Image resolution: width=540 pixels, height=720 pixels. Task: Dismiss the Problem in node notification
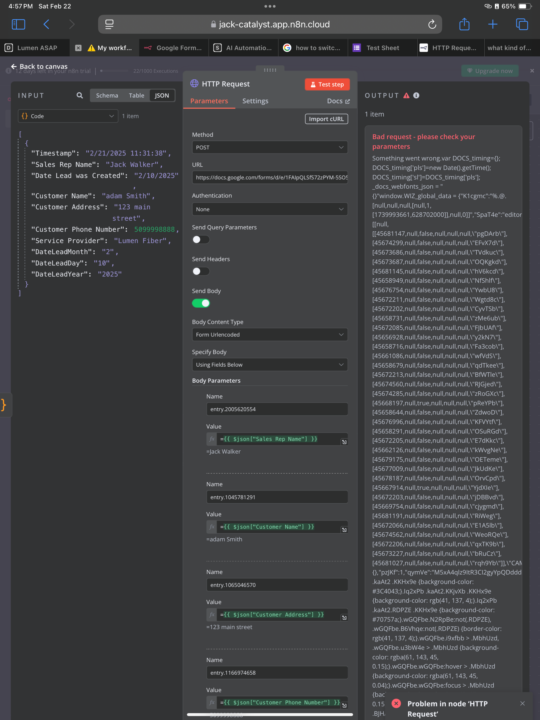[522, 703]
